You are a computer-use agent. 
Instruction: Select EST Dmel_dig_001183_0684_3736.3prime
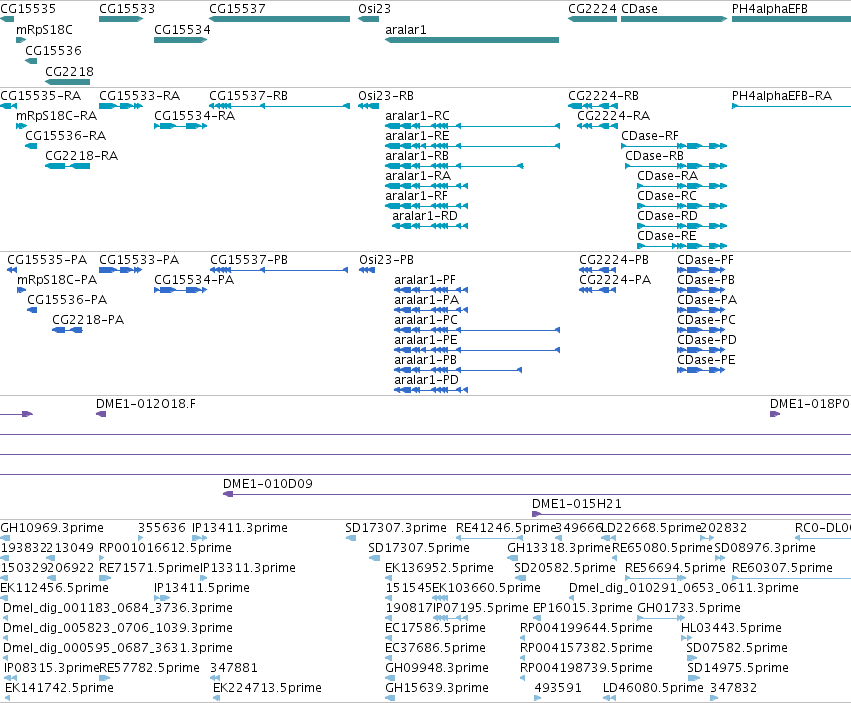[5, 618]
